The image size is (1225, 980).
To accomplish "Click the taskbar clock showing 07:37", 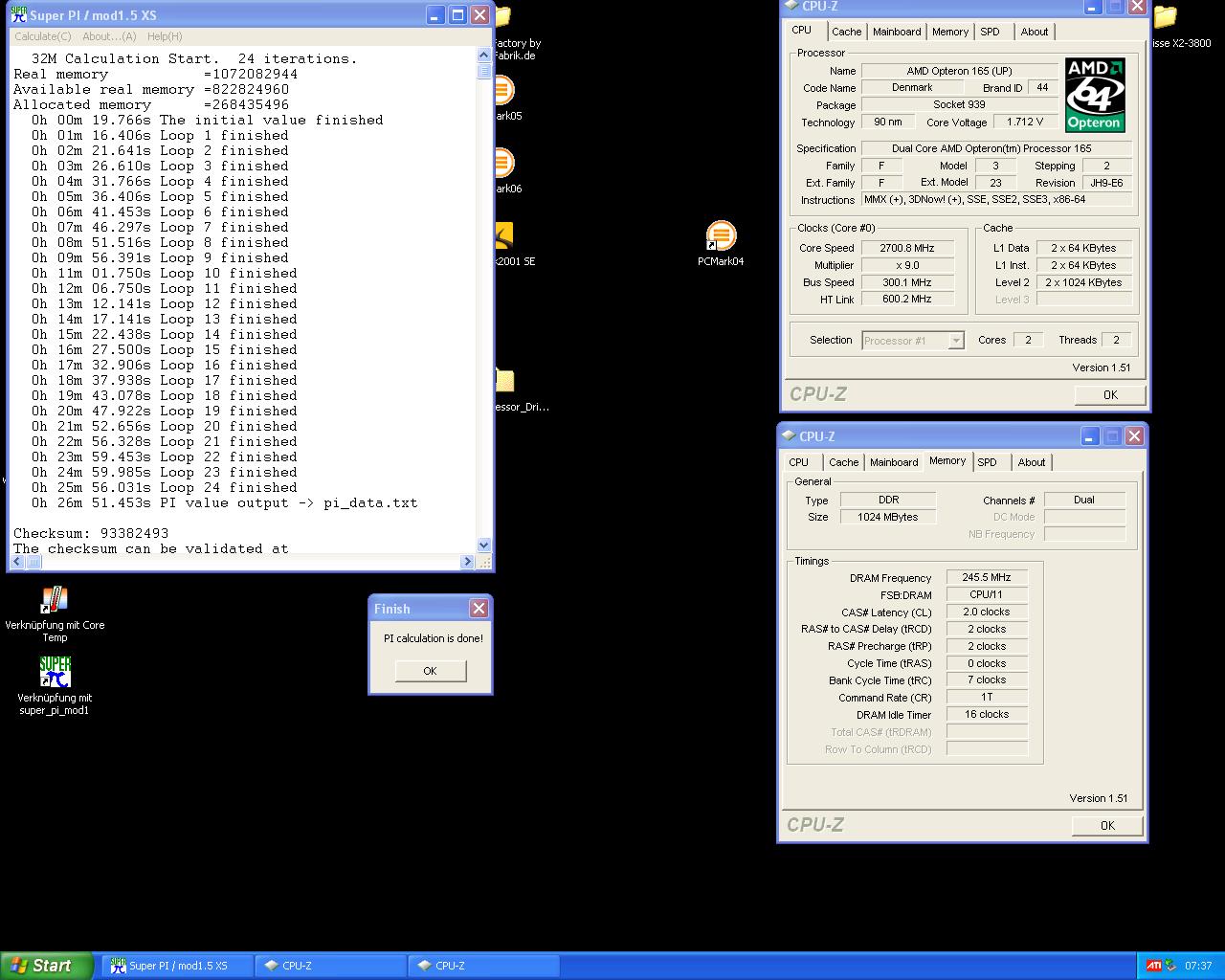I will click(1198, 966).
